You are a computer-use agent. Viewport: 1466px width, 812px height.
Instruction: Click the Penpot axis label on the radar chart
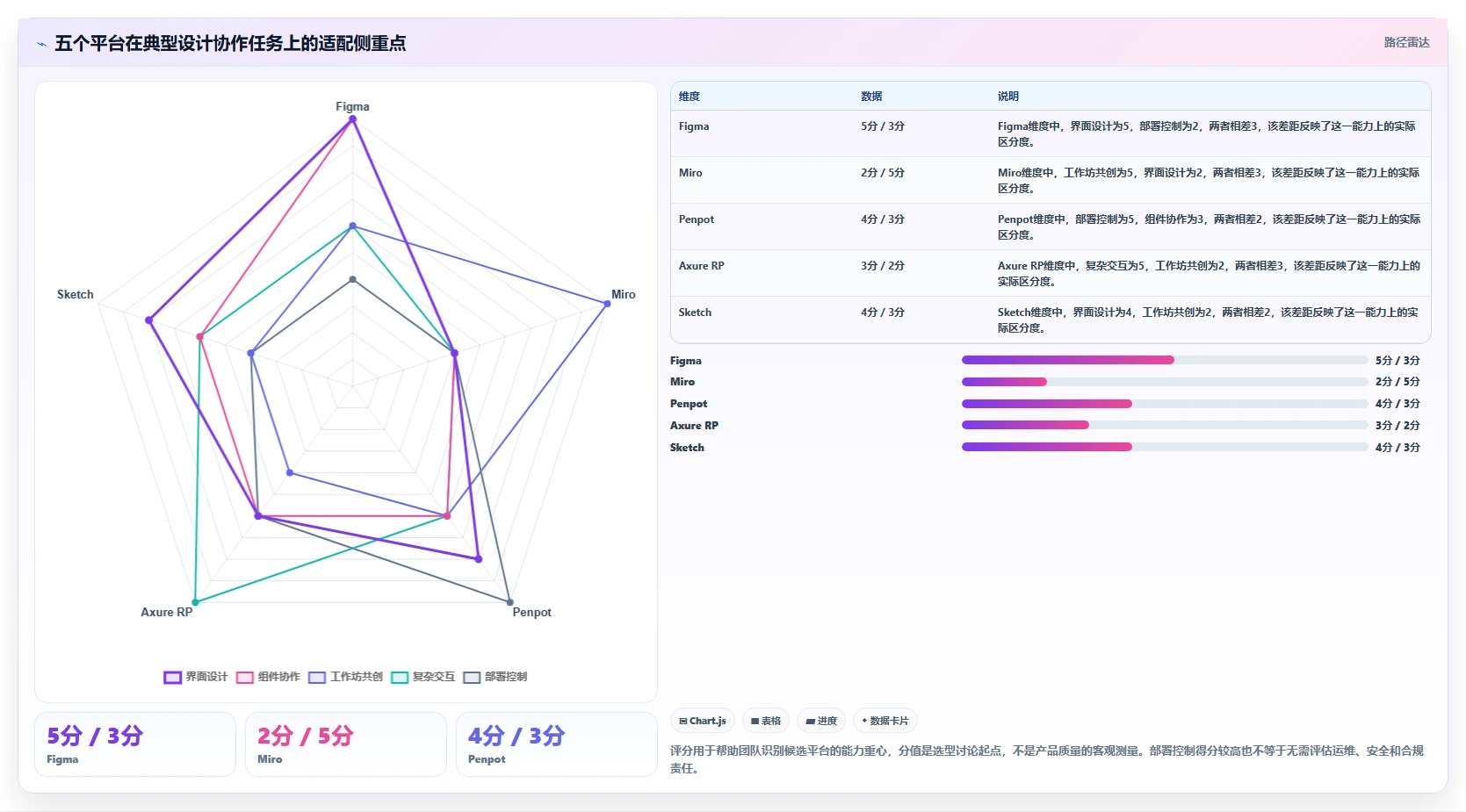(x=531, y=612)
